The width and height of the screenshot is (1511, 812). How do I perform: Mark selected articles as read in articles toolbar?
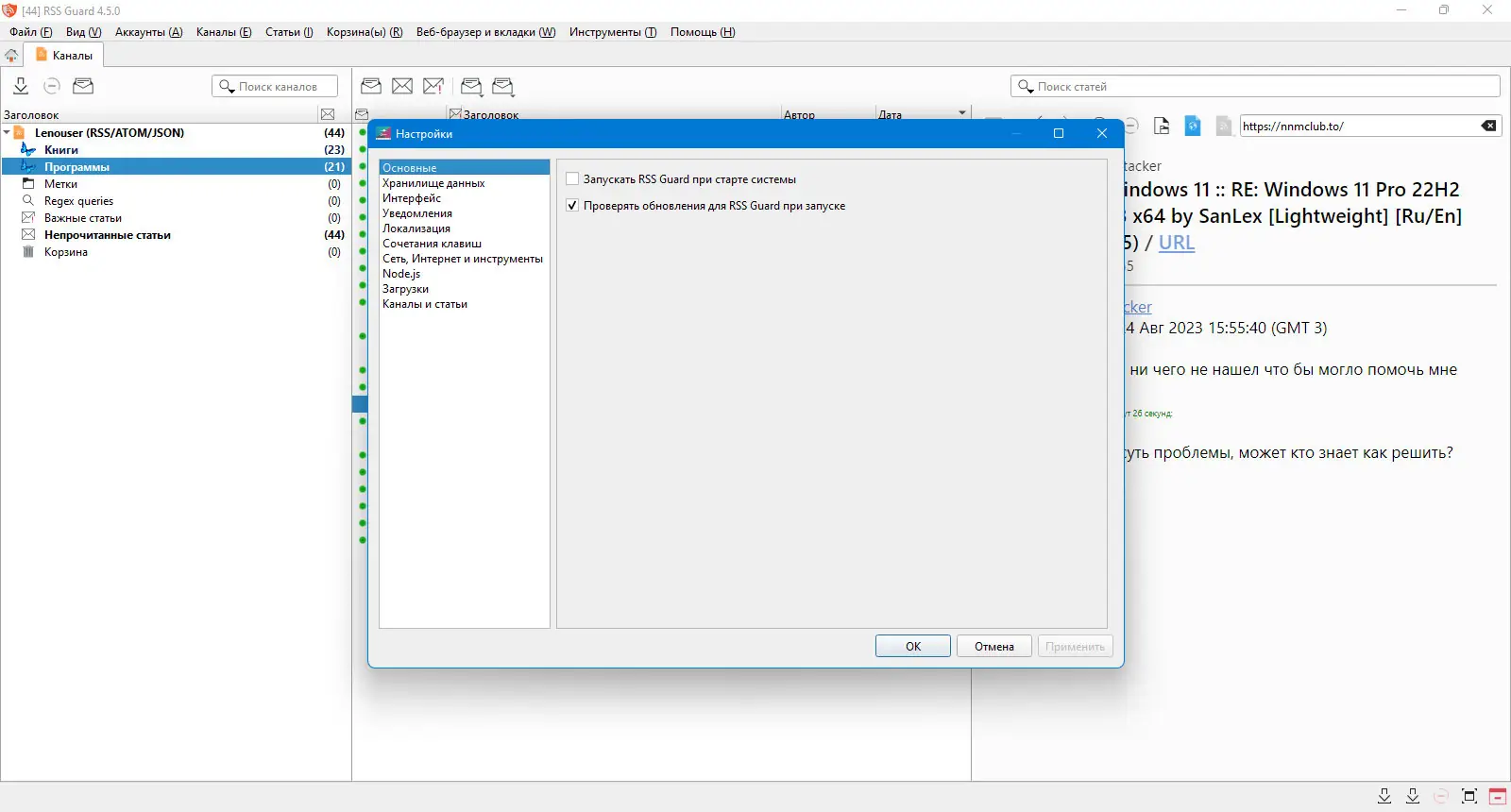371,86
